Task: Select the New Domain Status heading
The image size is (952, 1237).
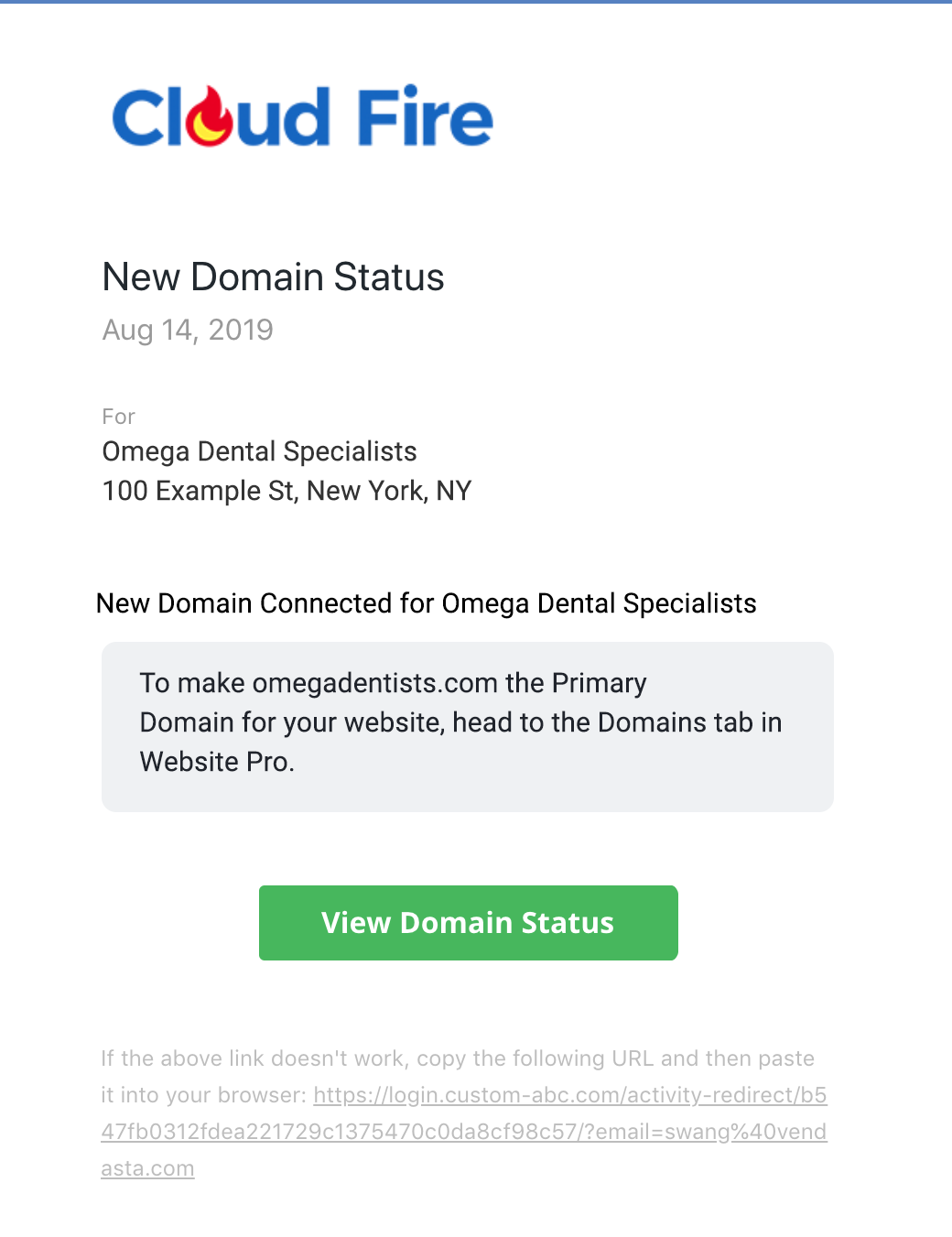Action: click(273, 277)
